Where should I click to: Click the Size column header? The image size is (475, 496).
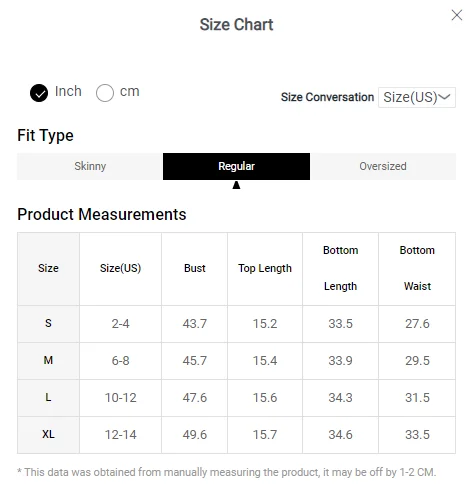pyautogui.click(x=48, y=268)
